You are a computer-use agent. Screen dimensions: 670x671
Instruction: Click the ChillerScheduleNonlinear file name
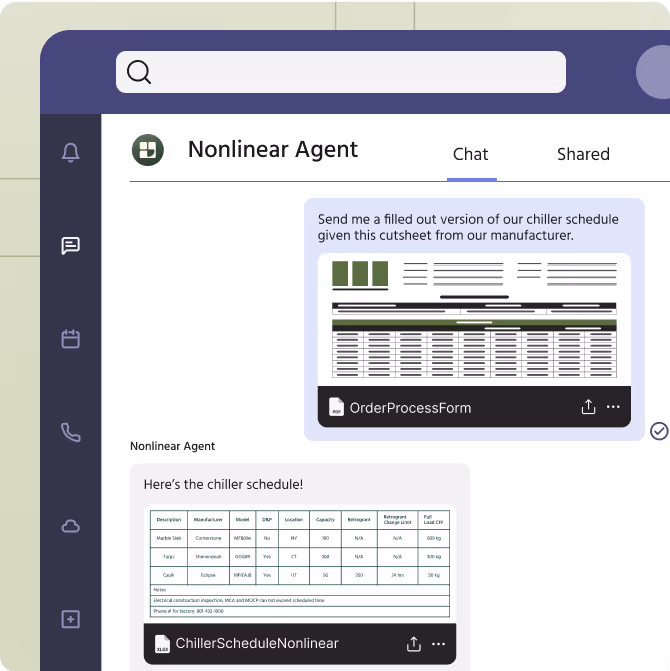point(257,643)
